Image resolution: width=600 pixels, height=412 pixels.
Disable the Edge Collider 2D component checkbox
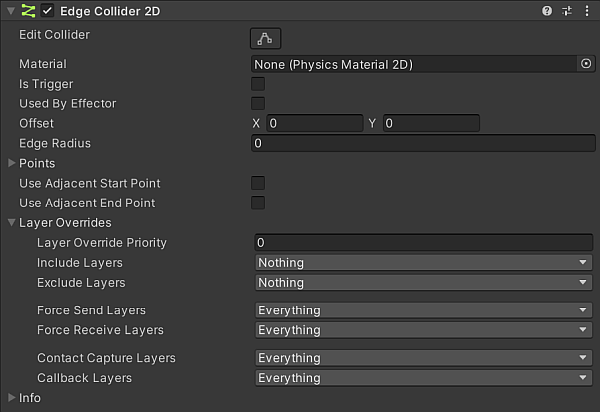point(47,10)
